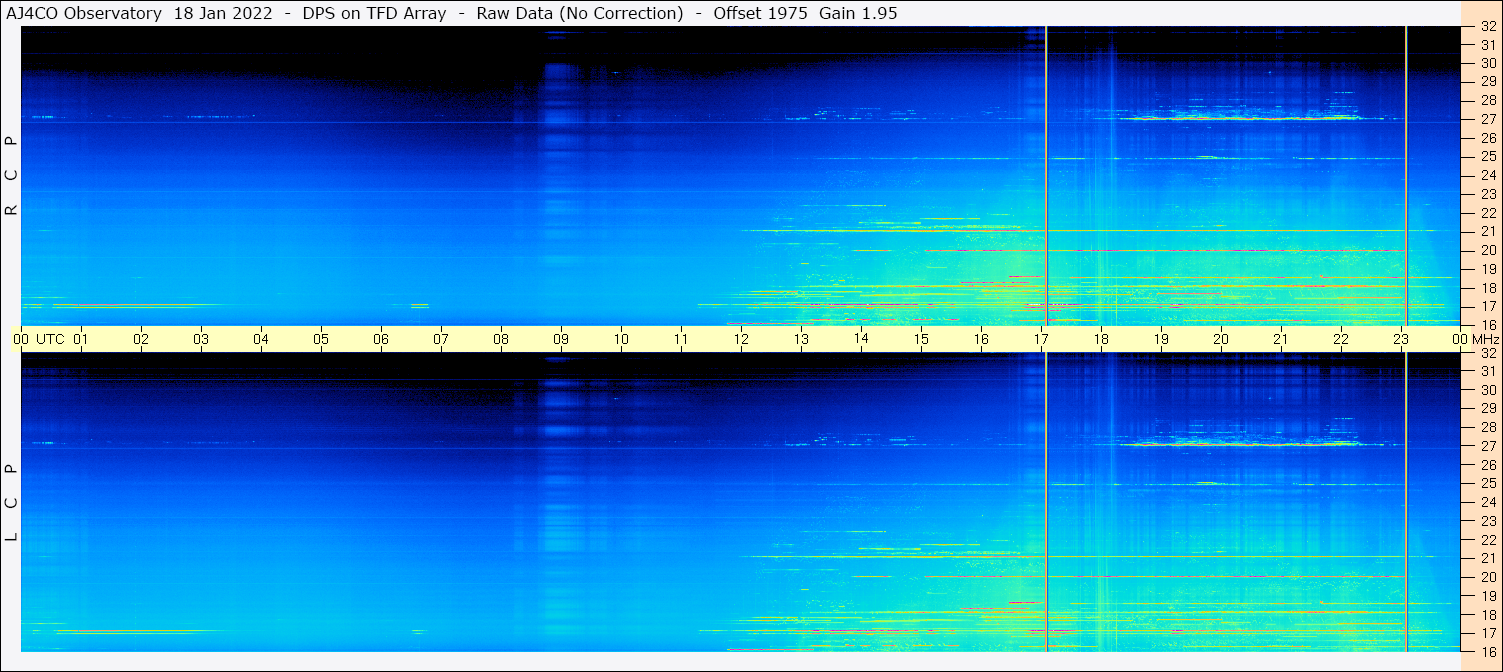Click hour label '15' on the time axis
This screenshot has width=1503, height=672.
(x=921, y=339)
